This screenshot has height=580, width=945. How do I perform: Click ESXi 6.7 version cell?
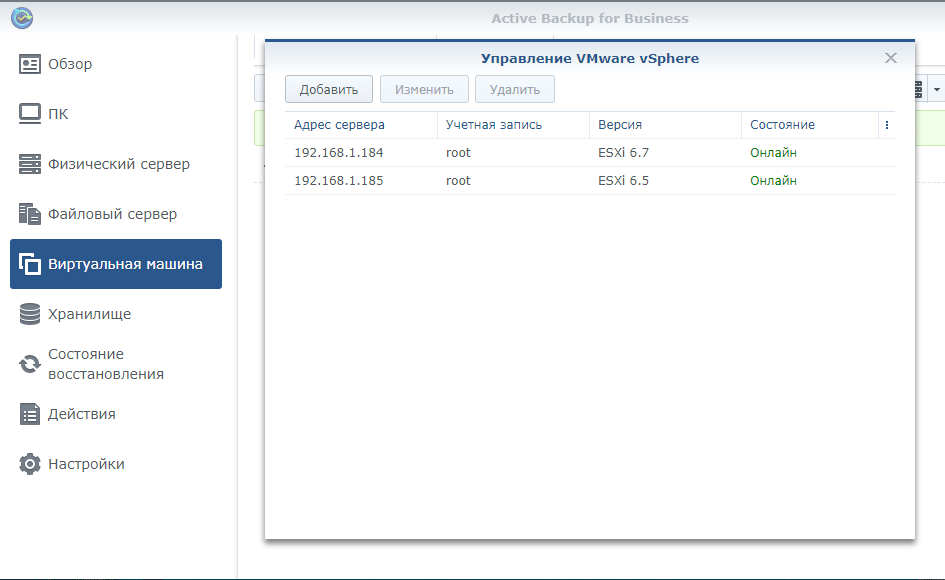(623, 153)
